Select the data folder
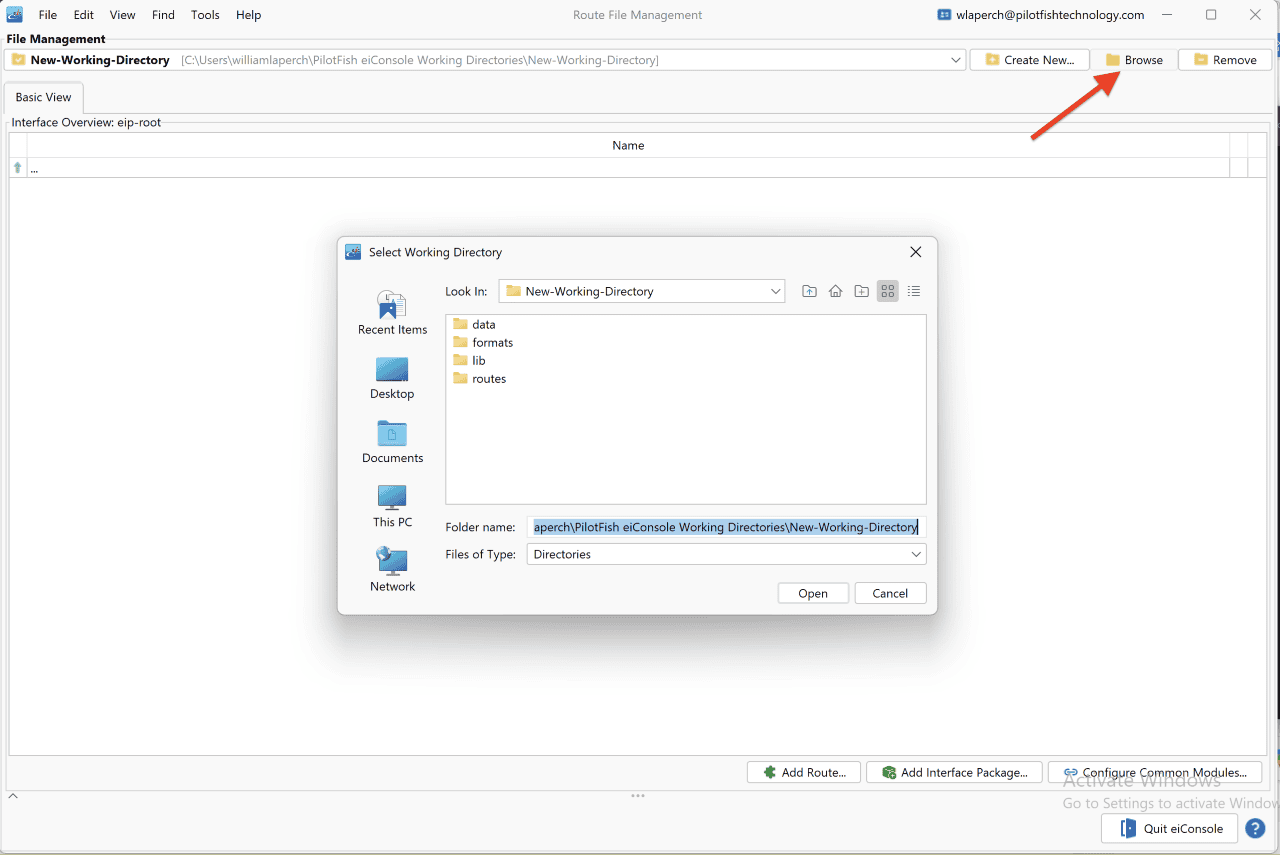The width and height of the screenshot is (1280, 855). pyautogui.click(x=474, y=324)
